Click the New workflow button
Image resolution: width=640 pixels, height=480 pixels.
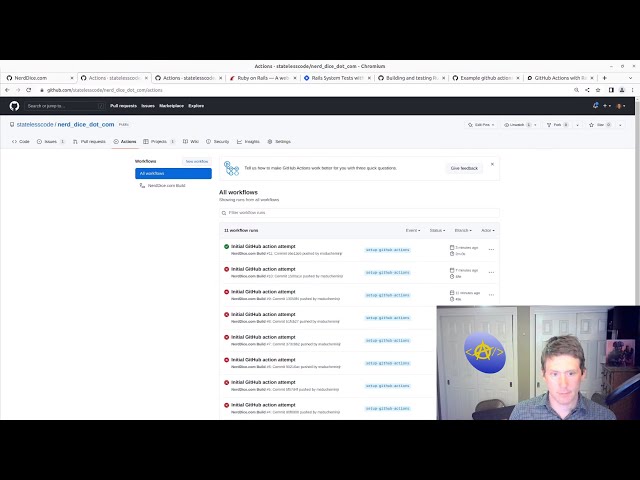coord(197,162)
